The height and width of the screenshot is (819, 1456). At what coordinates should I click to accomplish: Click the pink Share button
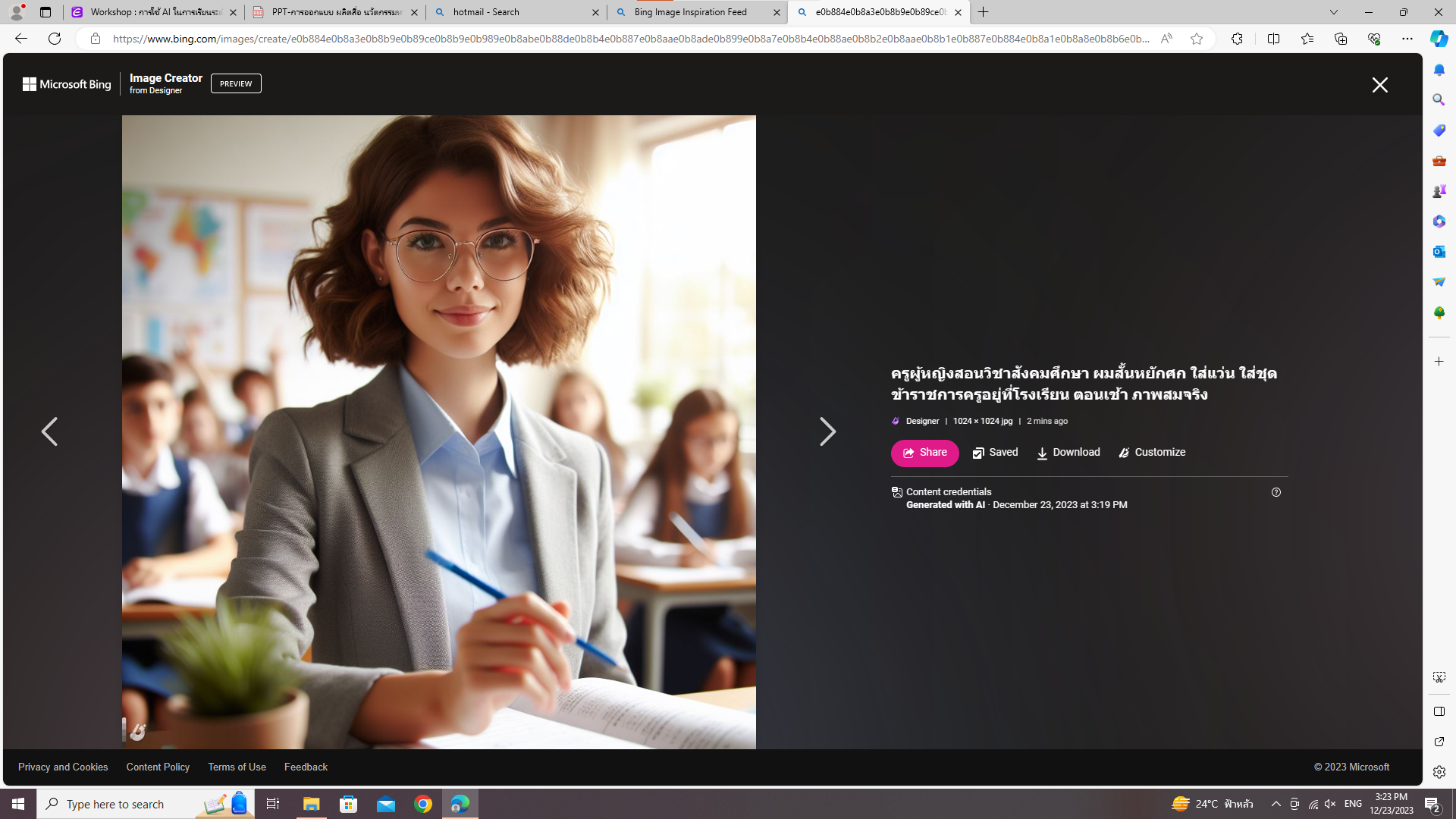click(924, 453)
